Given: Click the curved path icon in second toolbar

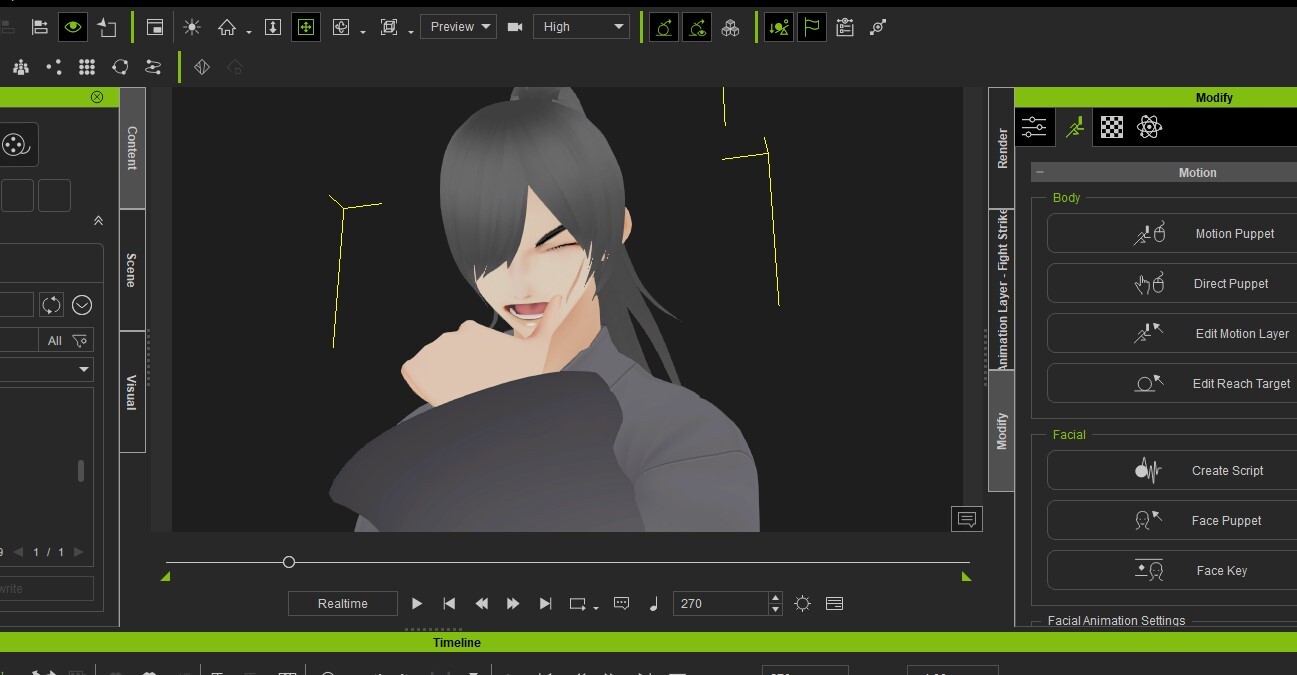Looking at the screenshot, I should (x=153, y=67).
